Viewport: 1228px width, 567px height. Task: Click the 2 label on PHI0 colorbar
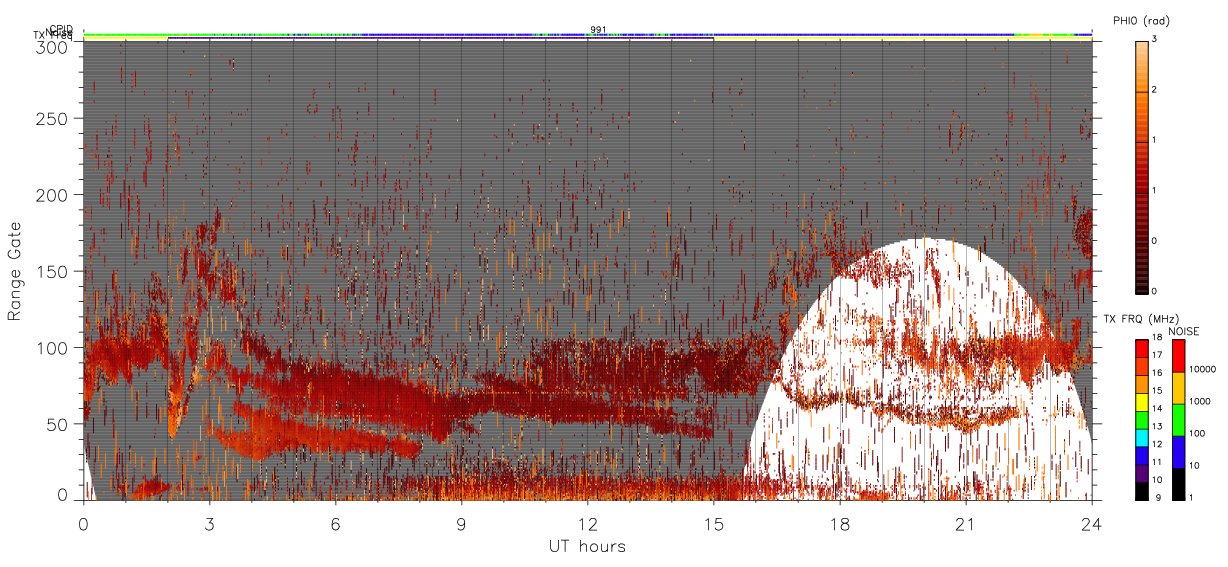[x=1155, y=91]
